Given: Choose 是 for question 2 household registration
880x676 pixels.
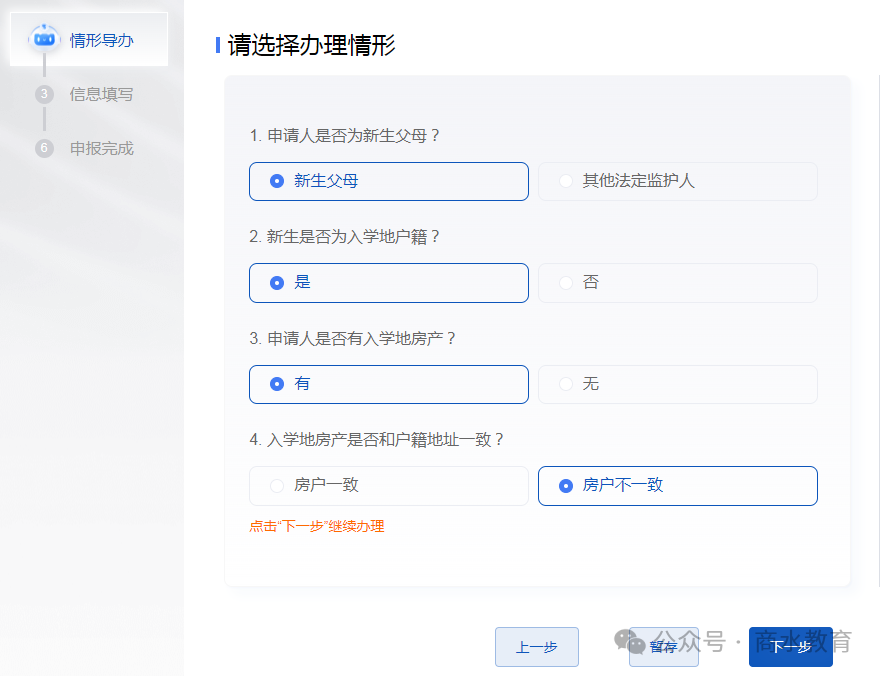Looking at the screenshot, I should 388,283.
